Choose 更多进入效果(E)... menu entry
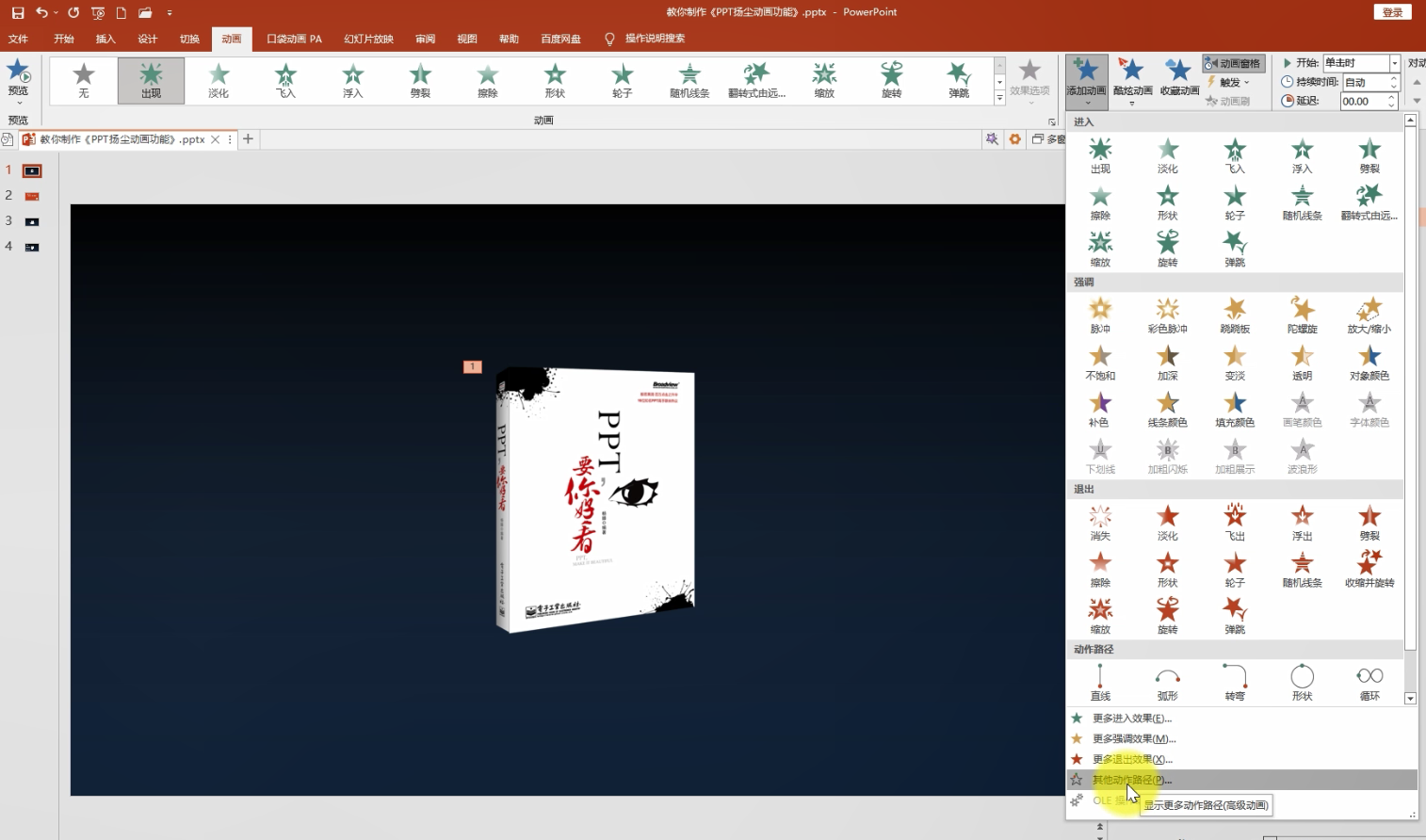Screen dimensions: 1426x840 [x=1241, y=719]
